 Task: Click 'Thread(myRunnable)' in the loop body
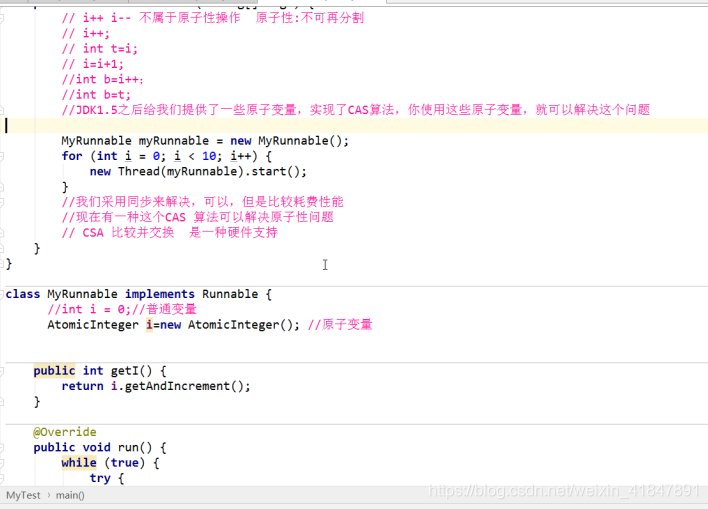(x=181, y=172)
